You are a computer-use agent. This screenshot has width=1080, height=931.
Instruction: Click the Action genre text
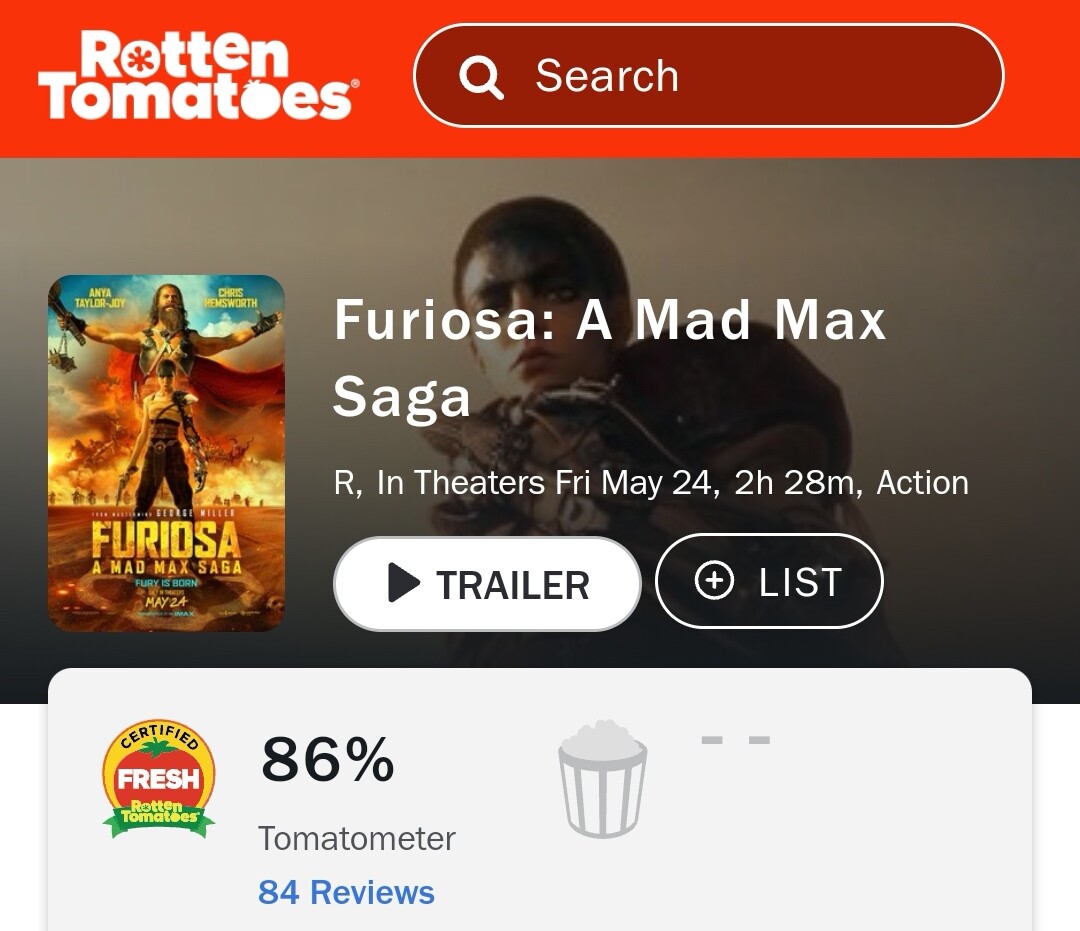point(922,483)
